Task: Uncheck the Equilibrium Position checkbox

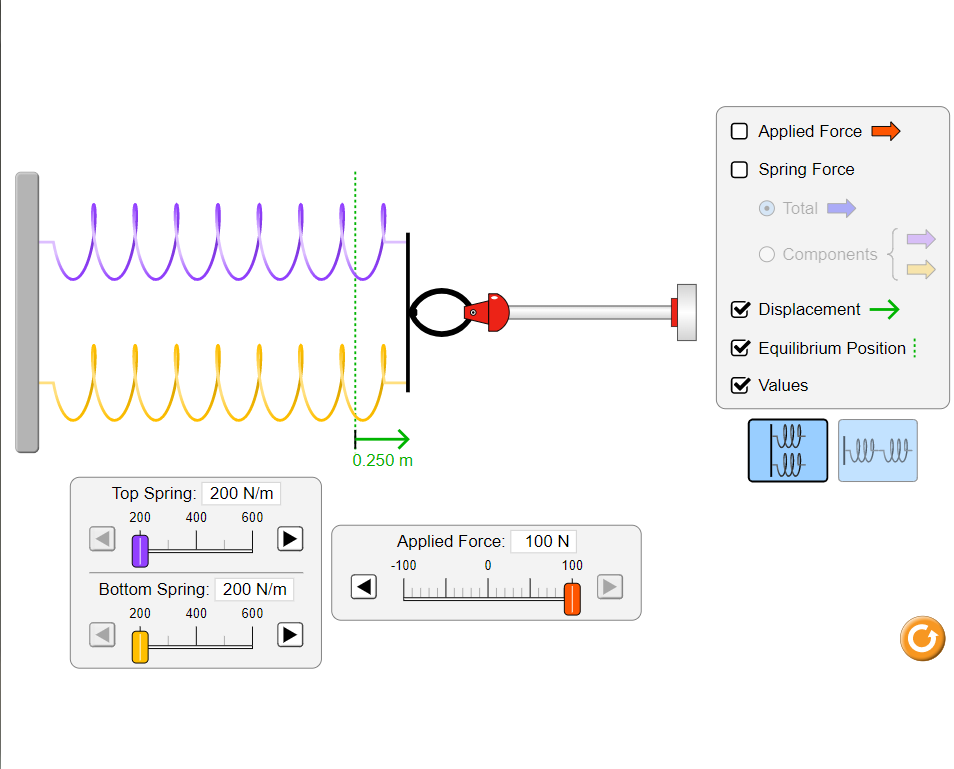Action: [x=740, y=348]
